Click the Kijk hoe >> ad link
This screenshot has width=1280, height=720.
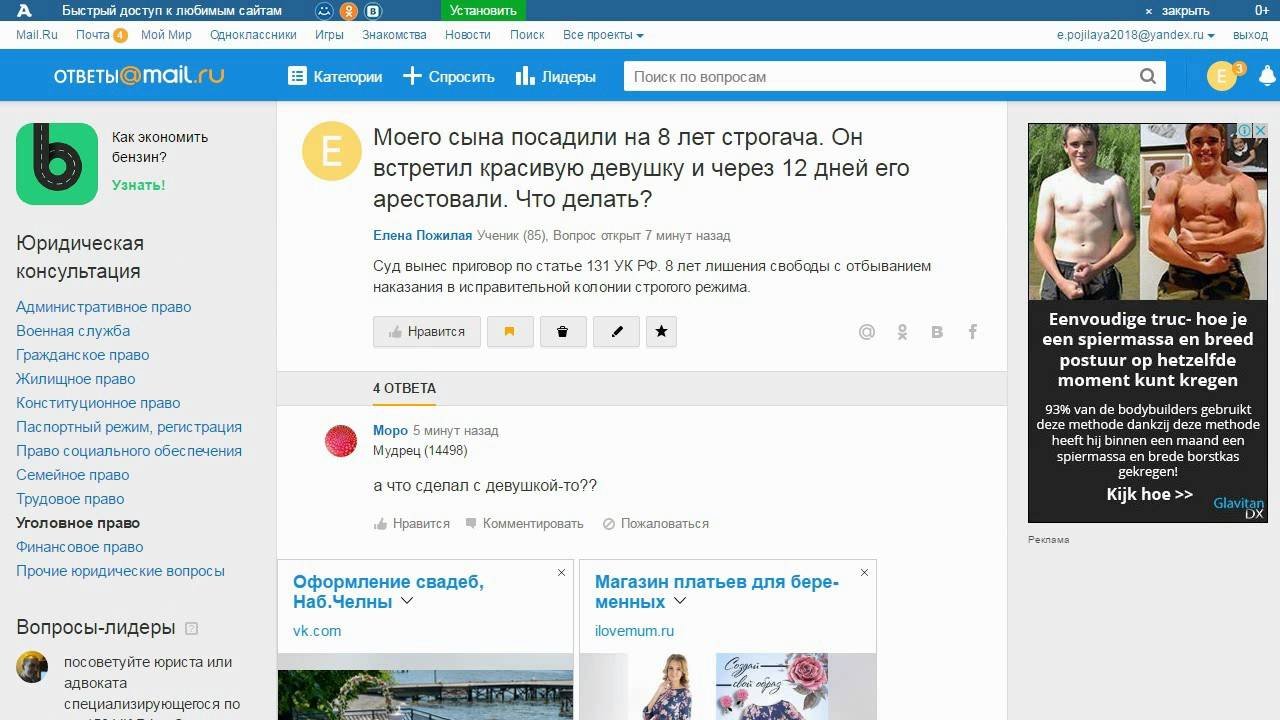click(1149, 494)
